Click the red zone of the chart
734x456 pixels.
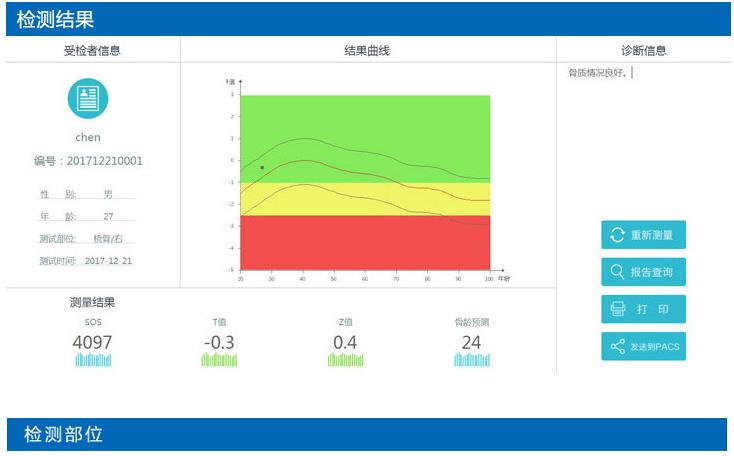click(x=365, y=243)
